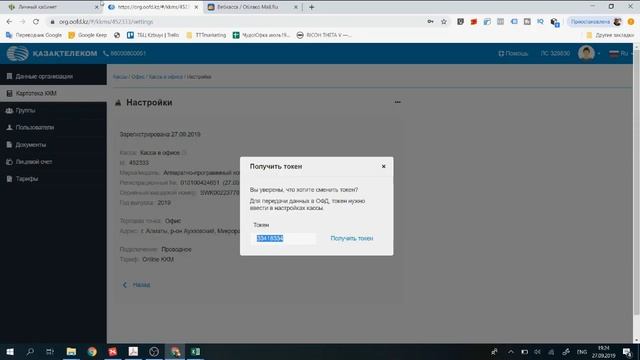The height and width of the screenshot is (360, 640).
Task: Click the Назад back link
Action: (136, 285)
